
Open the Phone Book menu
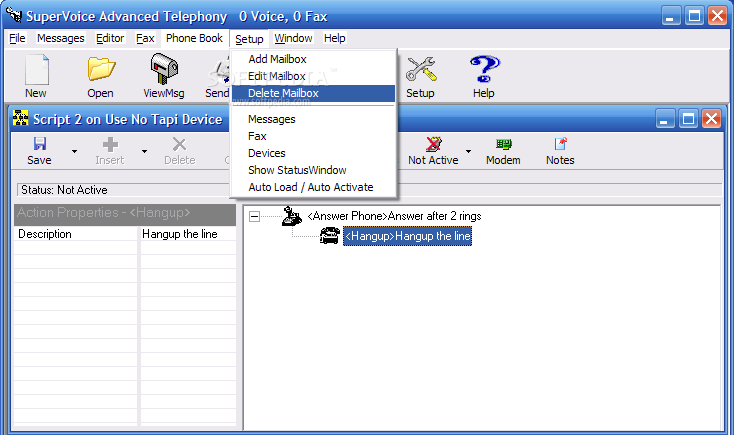194,38
